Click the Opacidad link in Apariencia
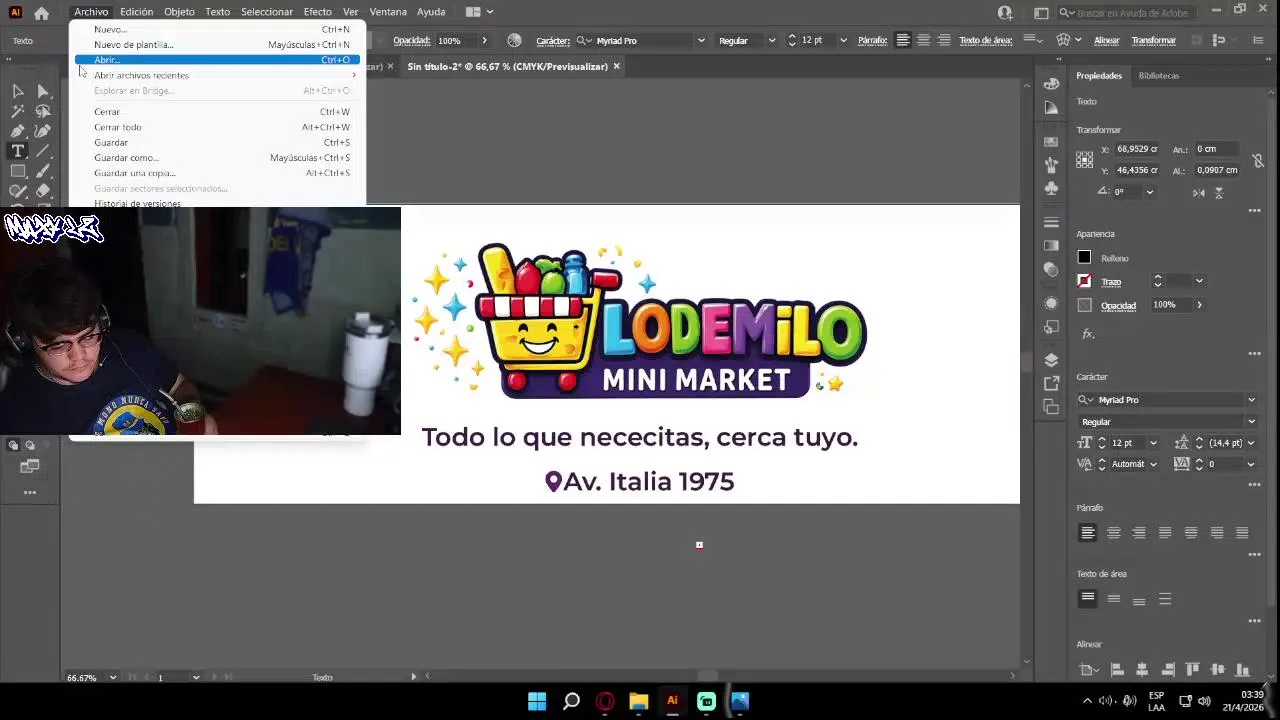The width and height of the screenshot is (1280, 720). tap(1118, 305)
